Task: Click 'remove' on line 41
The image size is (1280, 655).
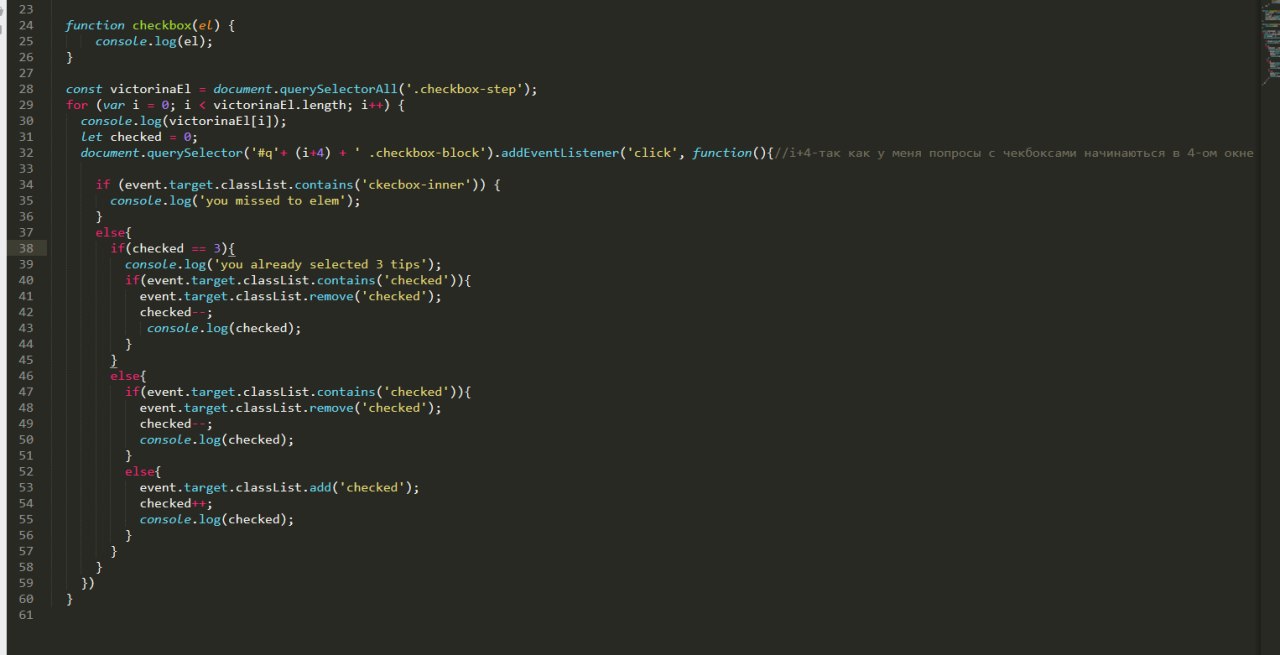Action: pyautogui.click(x=331, y=296)
